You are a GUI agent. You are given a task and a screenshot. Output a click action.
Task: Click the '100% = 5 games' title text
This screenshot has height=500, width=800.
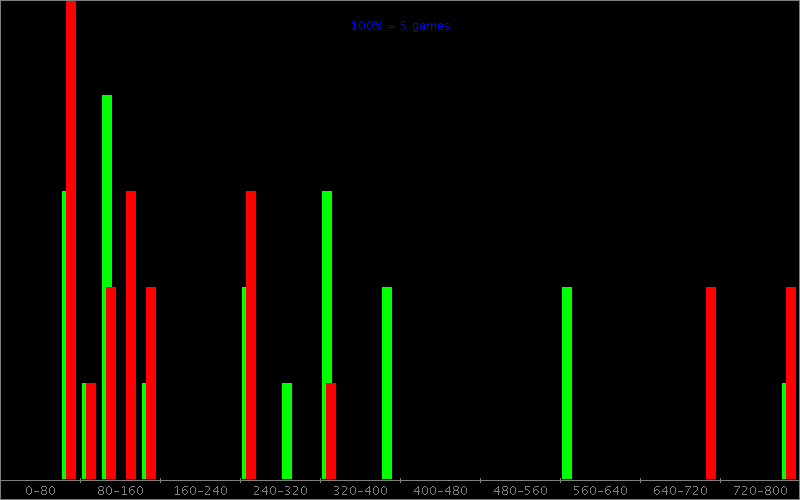pos(400,26)
